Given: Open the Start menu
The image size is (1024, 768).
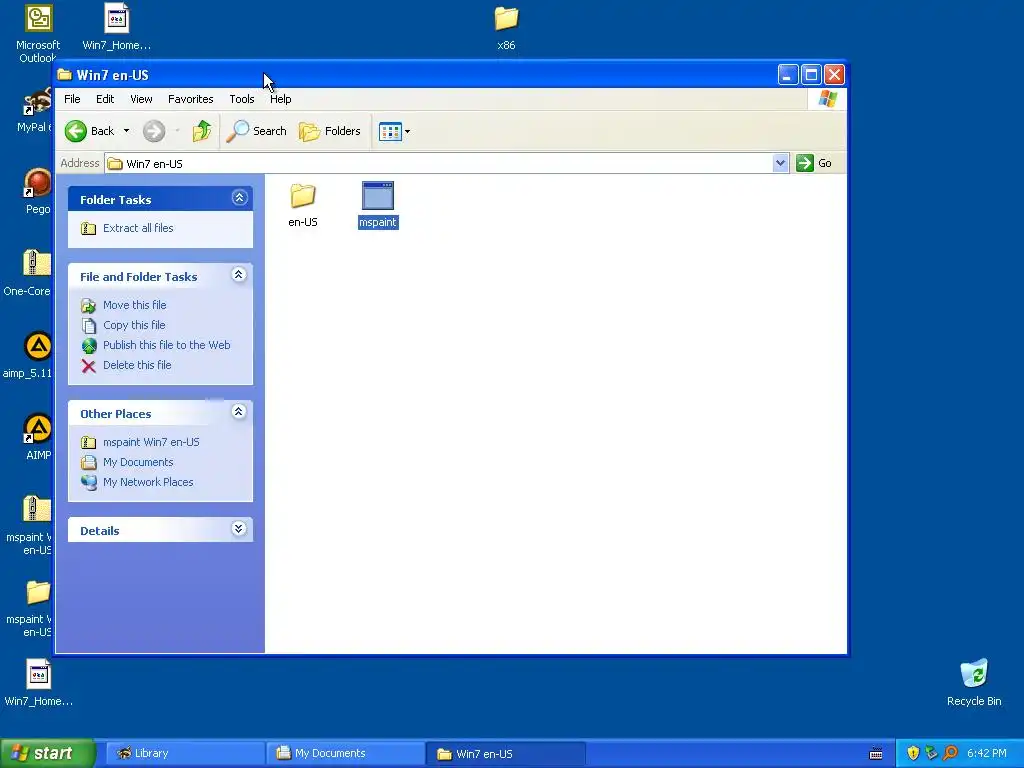Looking at the screenshot, I should pos(47,753).
